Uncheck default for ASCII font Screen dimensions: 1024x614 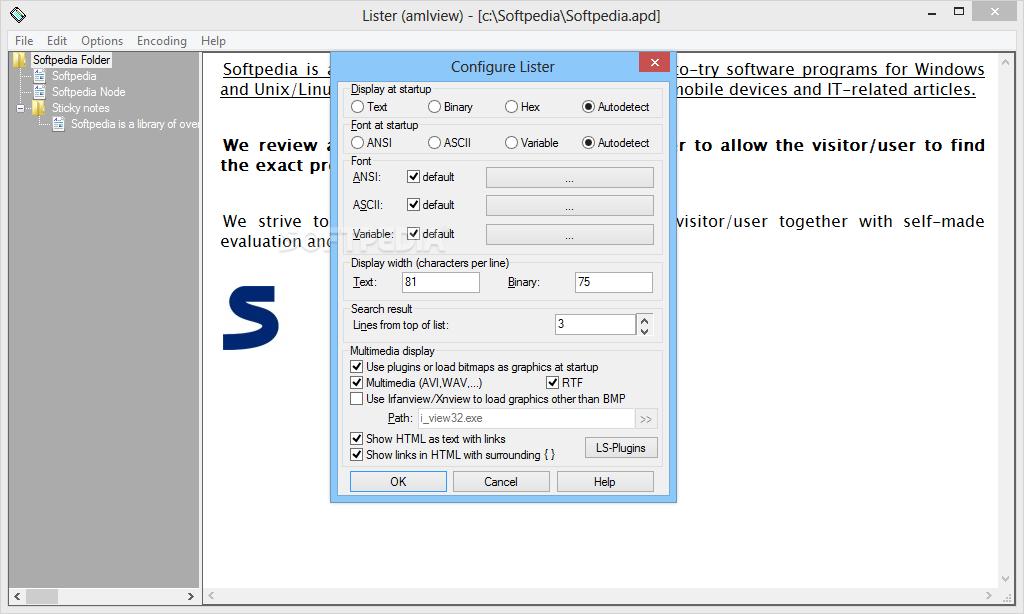(x=413, y=204)
